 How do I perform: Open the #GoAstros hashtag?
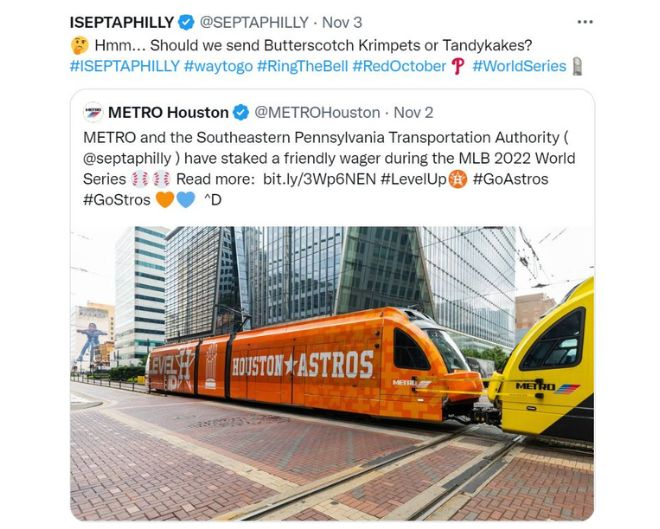point(510,179)
